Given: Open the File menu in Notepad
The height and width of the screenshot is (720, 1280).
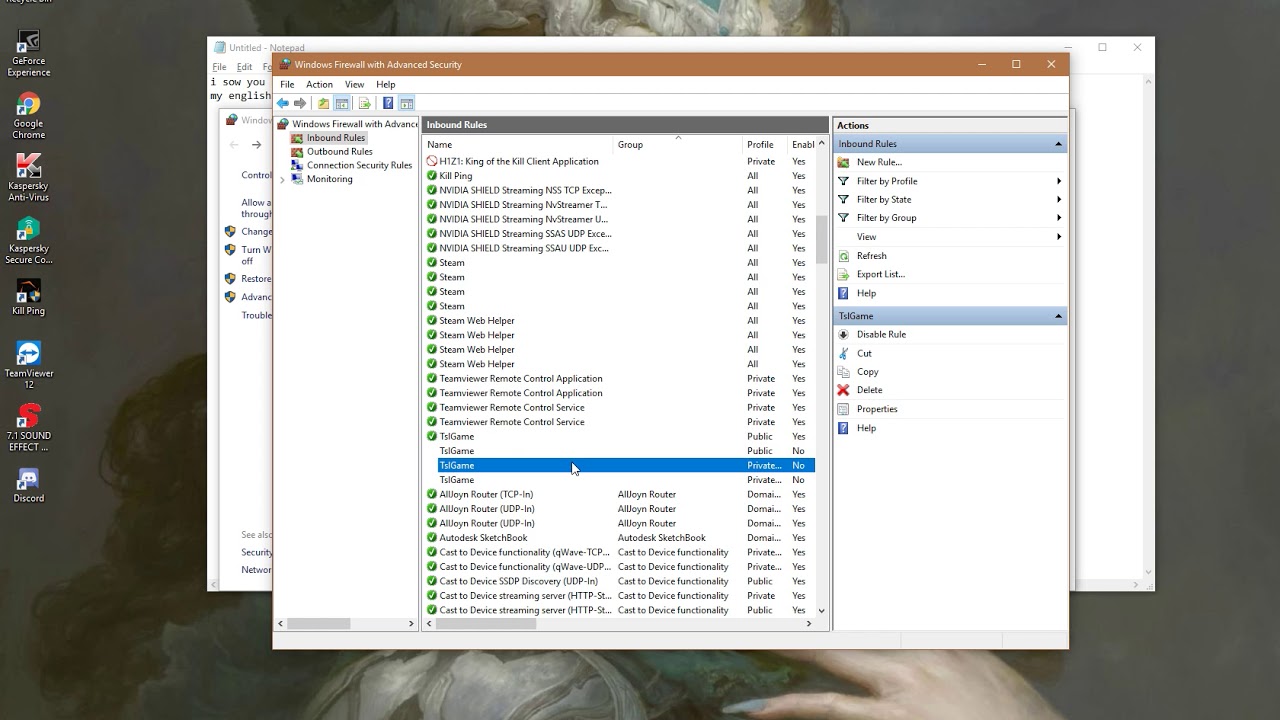Looking at the screenshot, I should [x=219, y=67].
